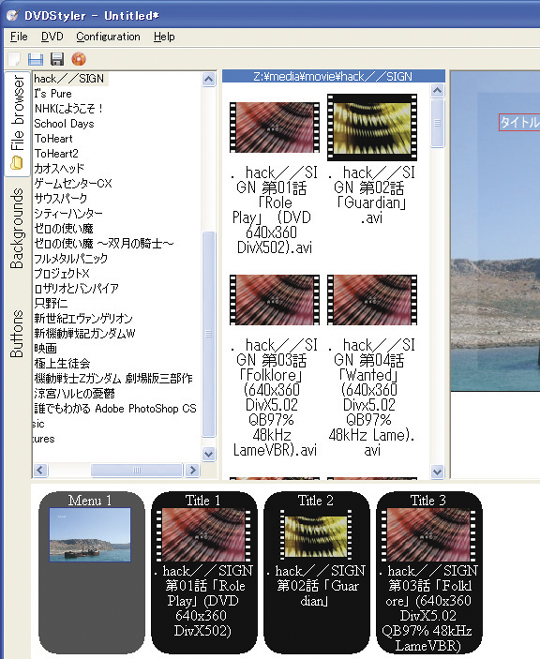Select the I"s Pure folder
Image resolution: width=540 pixels, height=659 pixels.
pos(53,93)
